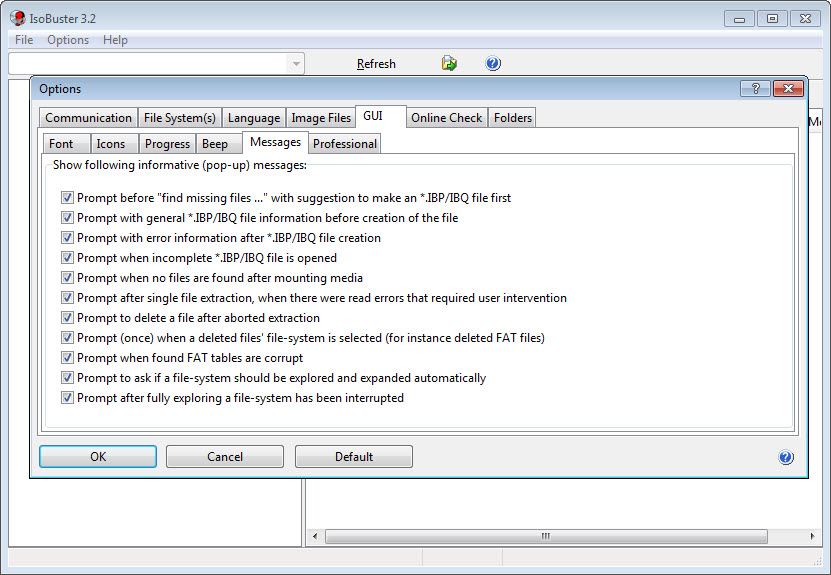Click the IsoBuster app icon in title bar
This screenshot has height=575, width=831.
tap(17, 19)
